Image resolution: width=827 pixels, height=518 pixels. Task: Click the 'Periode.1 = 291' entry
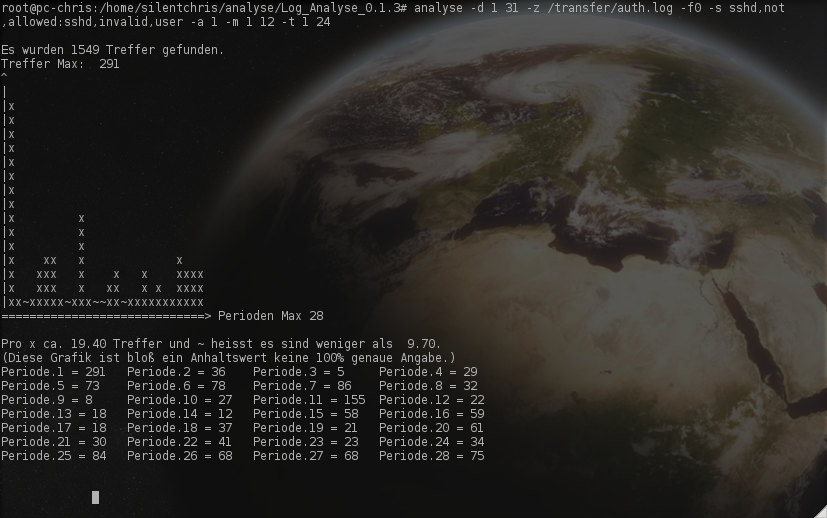tap(53, 372)
